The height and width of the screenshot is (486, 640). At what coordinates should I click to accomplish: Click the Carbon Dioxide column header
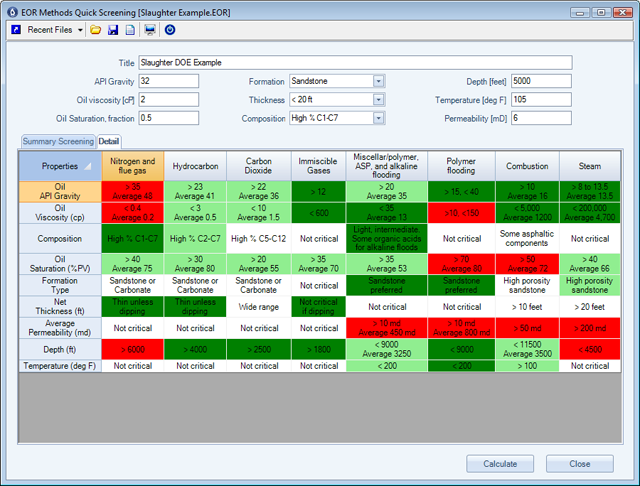point(259,166)
